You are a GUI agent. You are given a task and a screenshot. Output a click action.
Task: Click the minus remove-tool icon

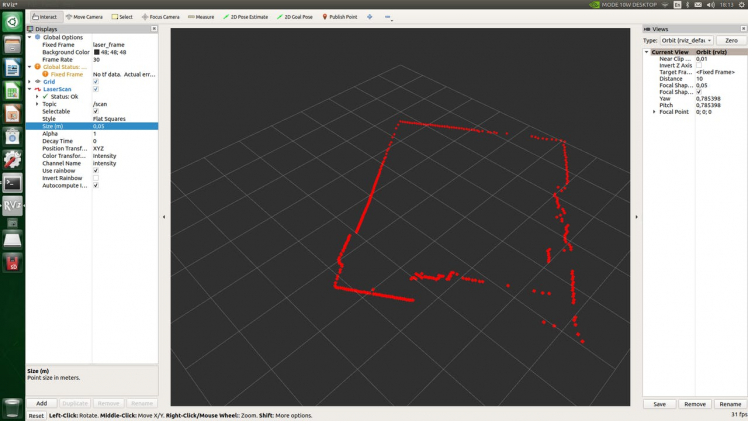pyautogui.click(x=388, y=17)
